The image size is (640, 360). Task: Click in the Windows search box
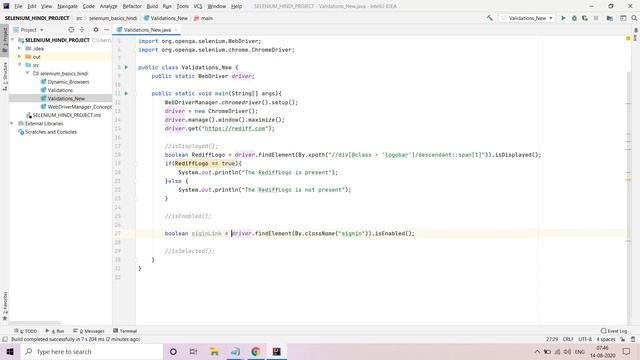click(91, 351)
